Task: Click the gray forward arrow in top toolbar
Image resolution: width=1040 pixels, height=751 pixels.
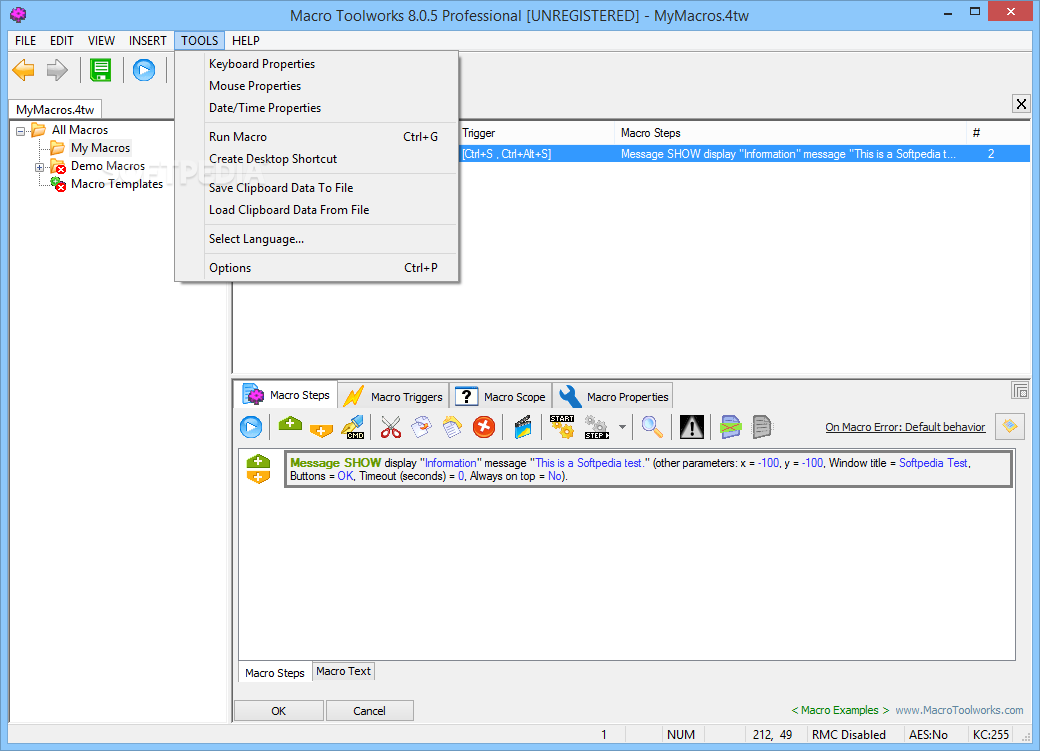Action: [x=57, y=70]
